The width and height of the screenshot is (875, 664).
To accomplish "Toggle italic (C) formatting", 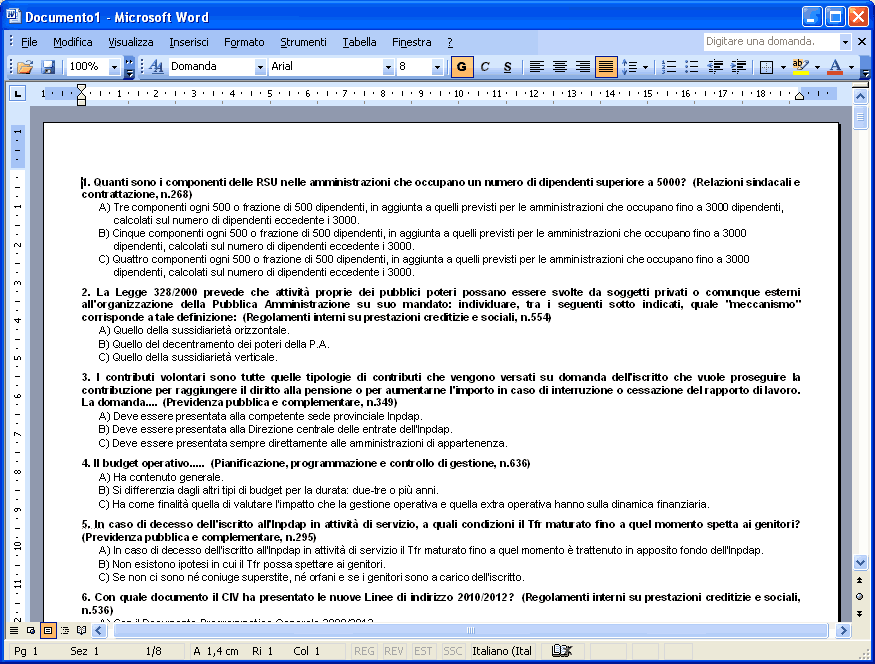I will (x=485, y=67).
